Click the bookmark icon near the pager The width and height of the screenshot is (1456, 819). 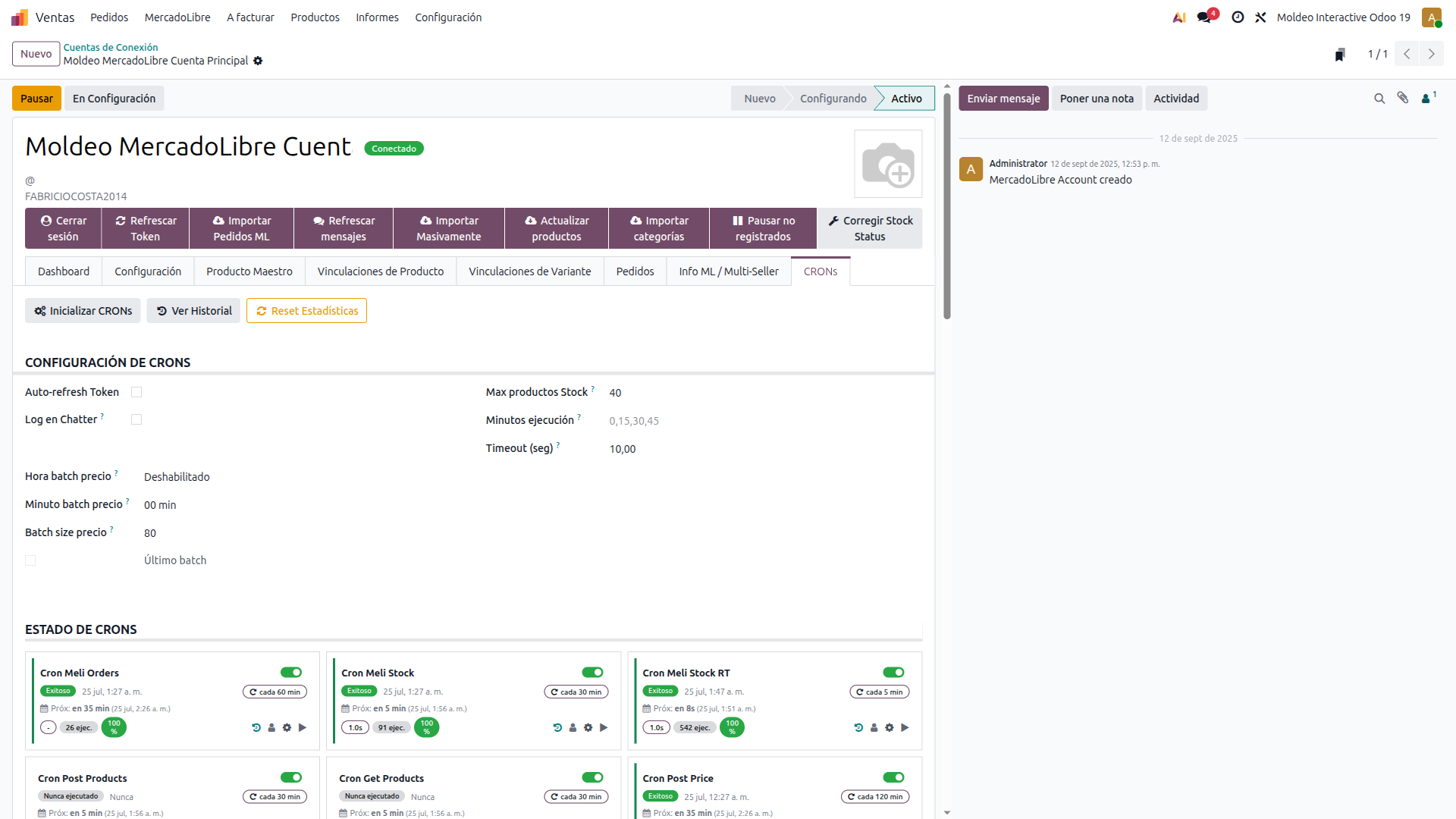point(1340,54)
